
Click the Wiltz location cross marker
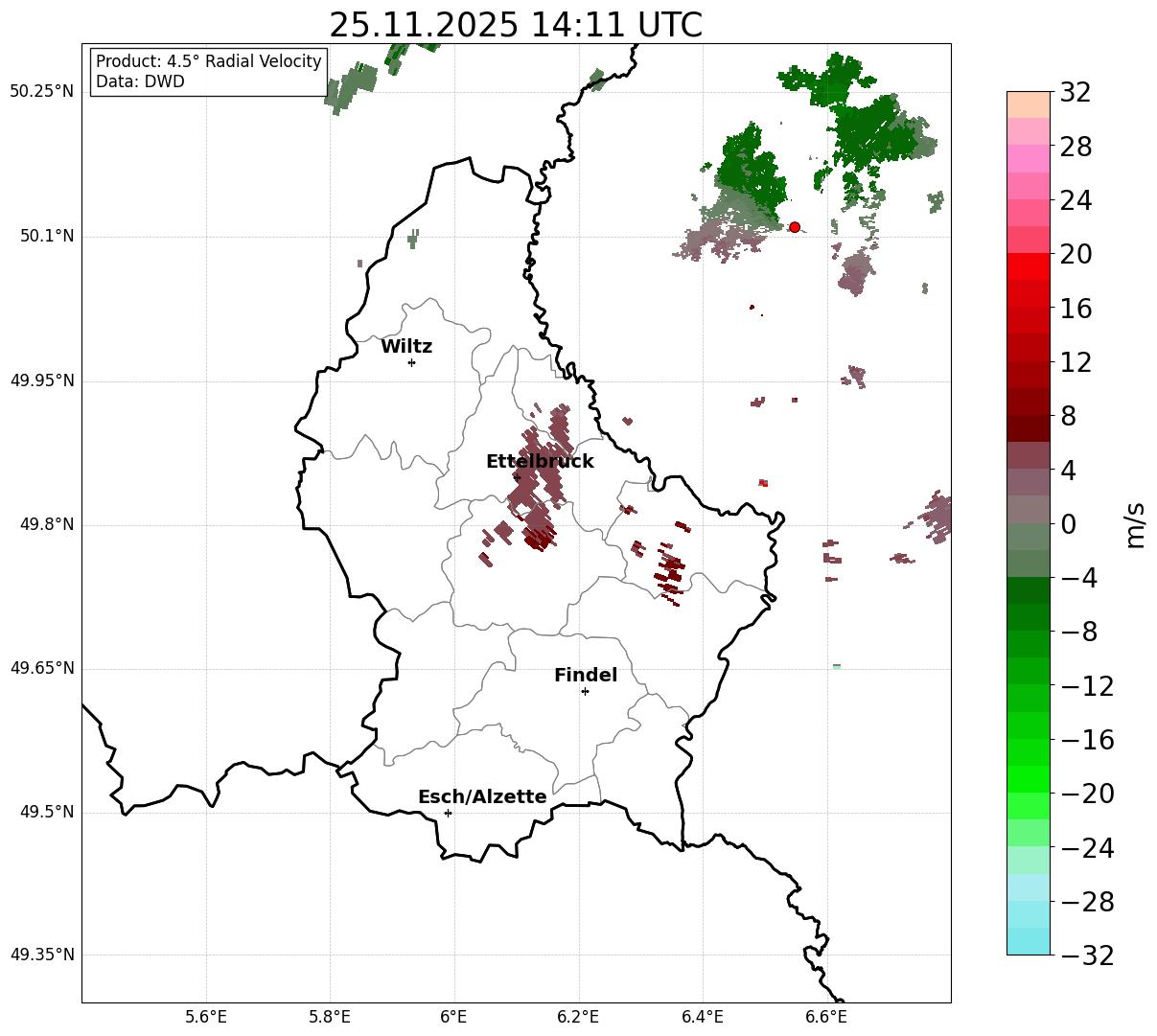[411, 362]
